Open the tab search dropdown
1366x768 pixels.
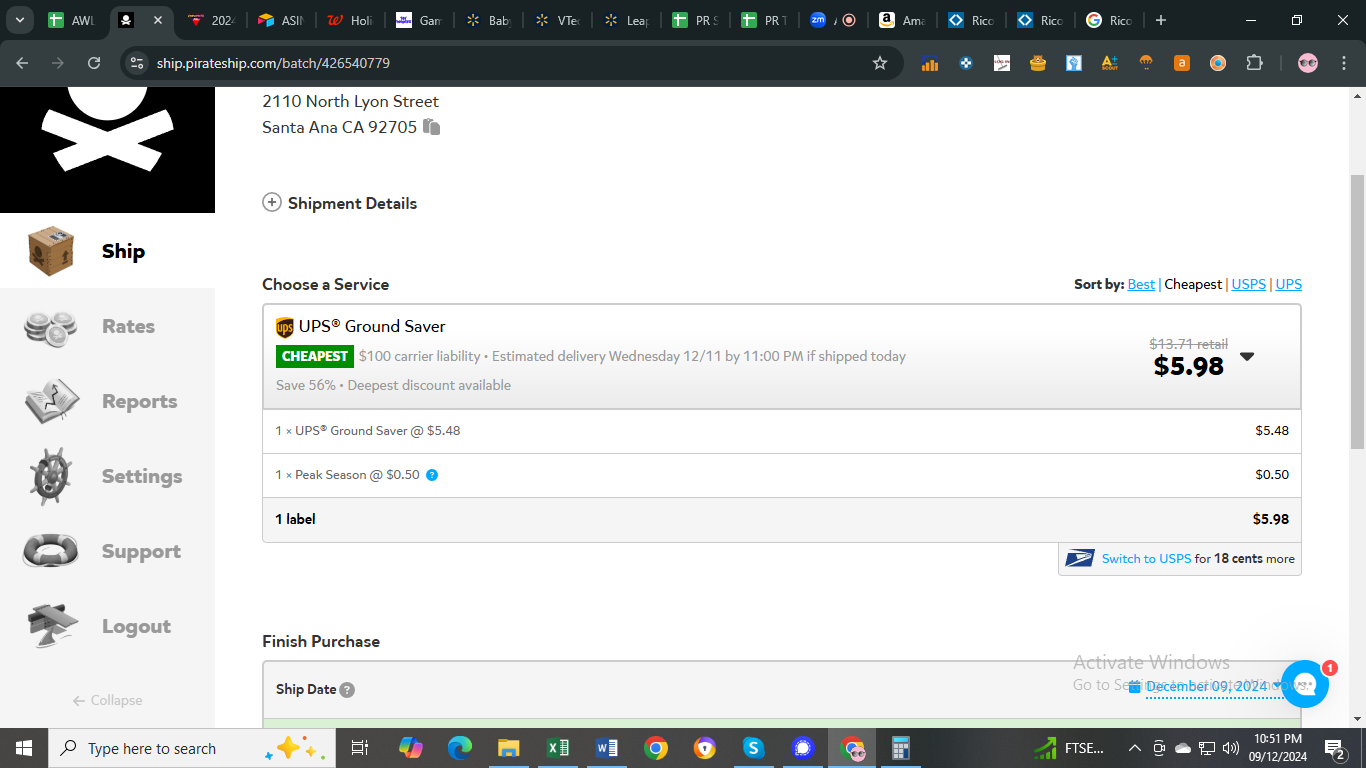[x=19, y=20]
